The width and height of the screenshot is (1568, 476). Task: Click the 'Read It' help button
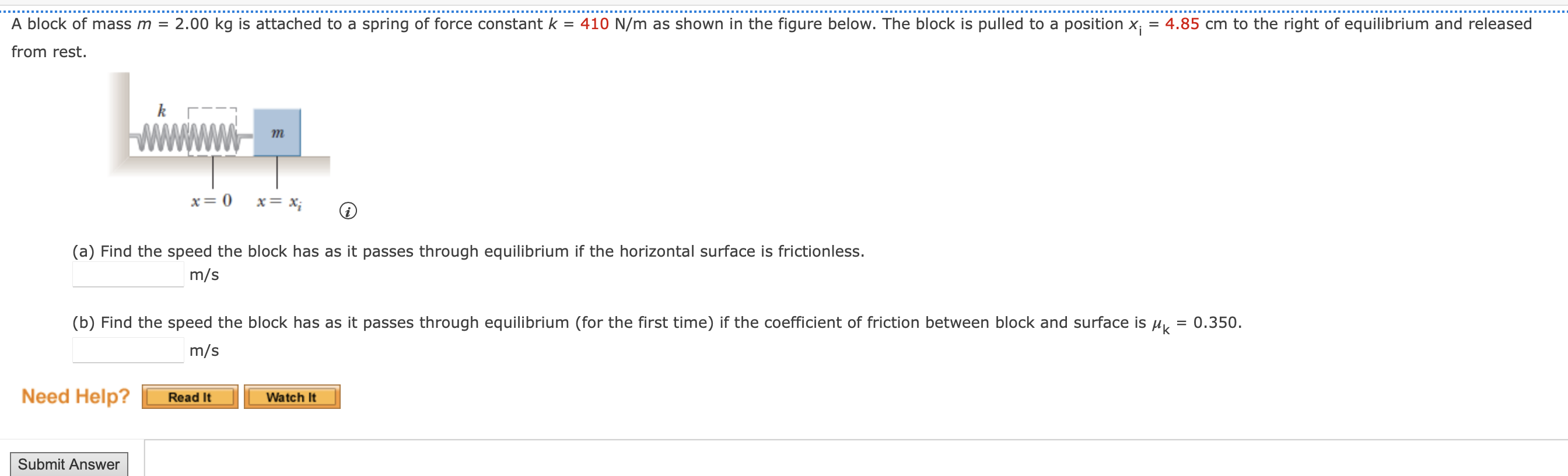(190, 396)
